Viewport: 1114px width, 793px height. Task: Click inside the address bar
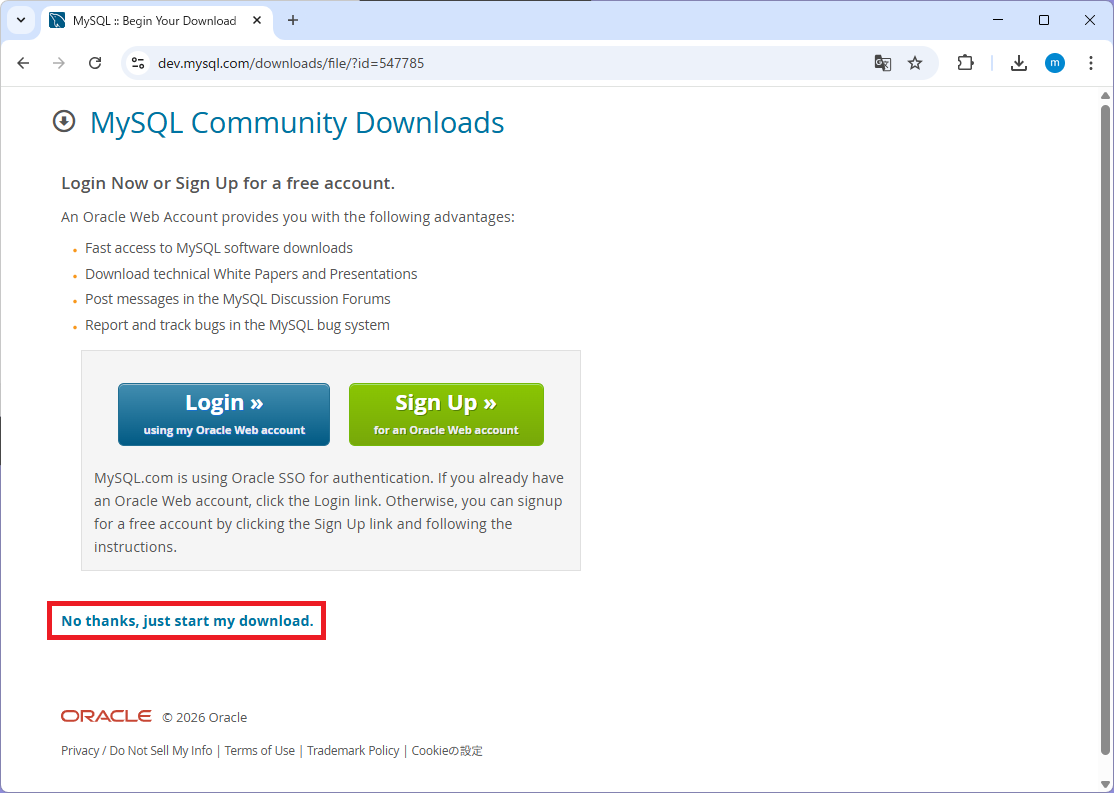400,62
